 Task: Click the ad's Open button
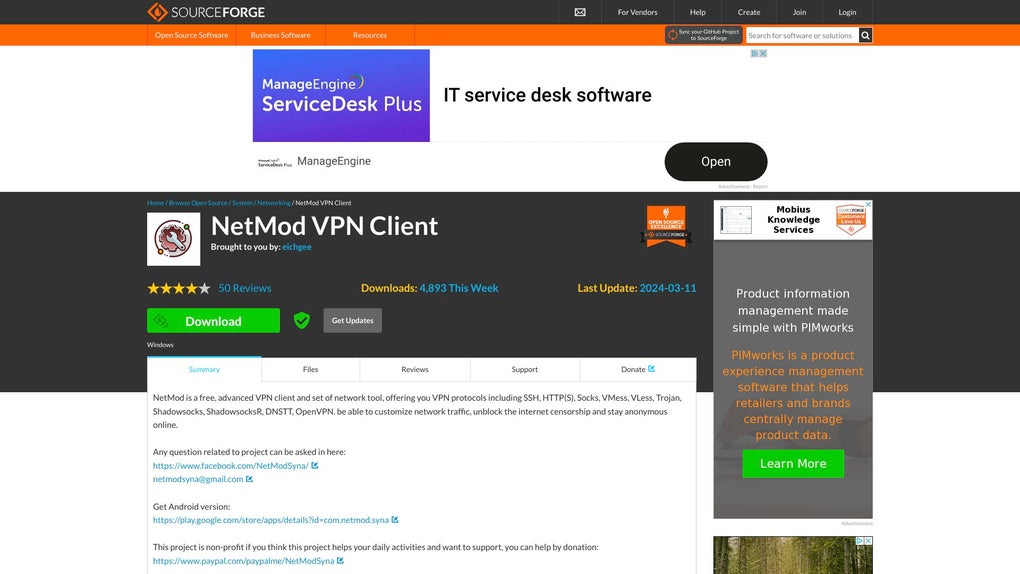(x=716, y=161)
